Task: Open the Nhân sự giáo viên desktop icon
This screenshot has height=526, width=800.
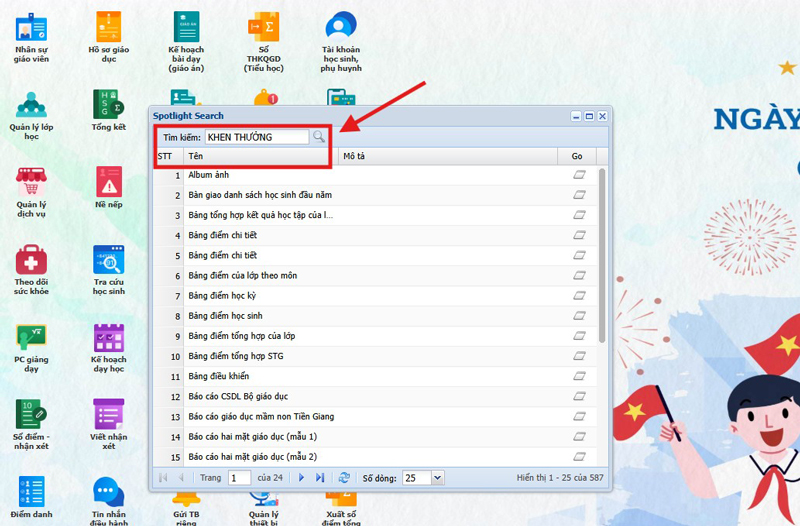Action: click(31, 38)
